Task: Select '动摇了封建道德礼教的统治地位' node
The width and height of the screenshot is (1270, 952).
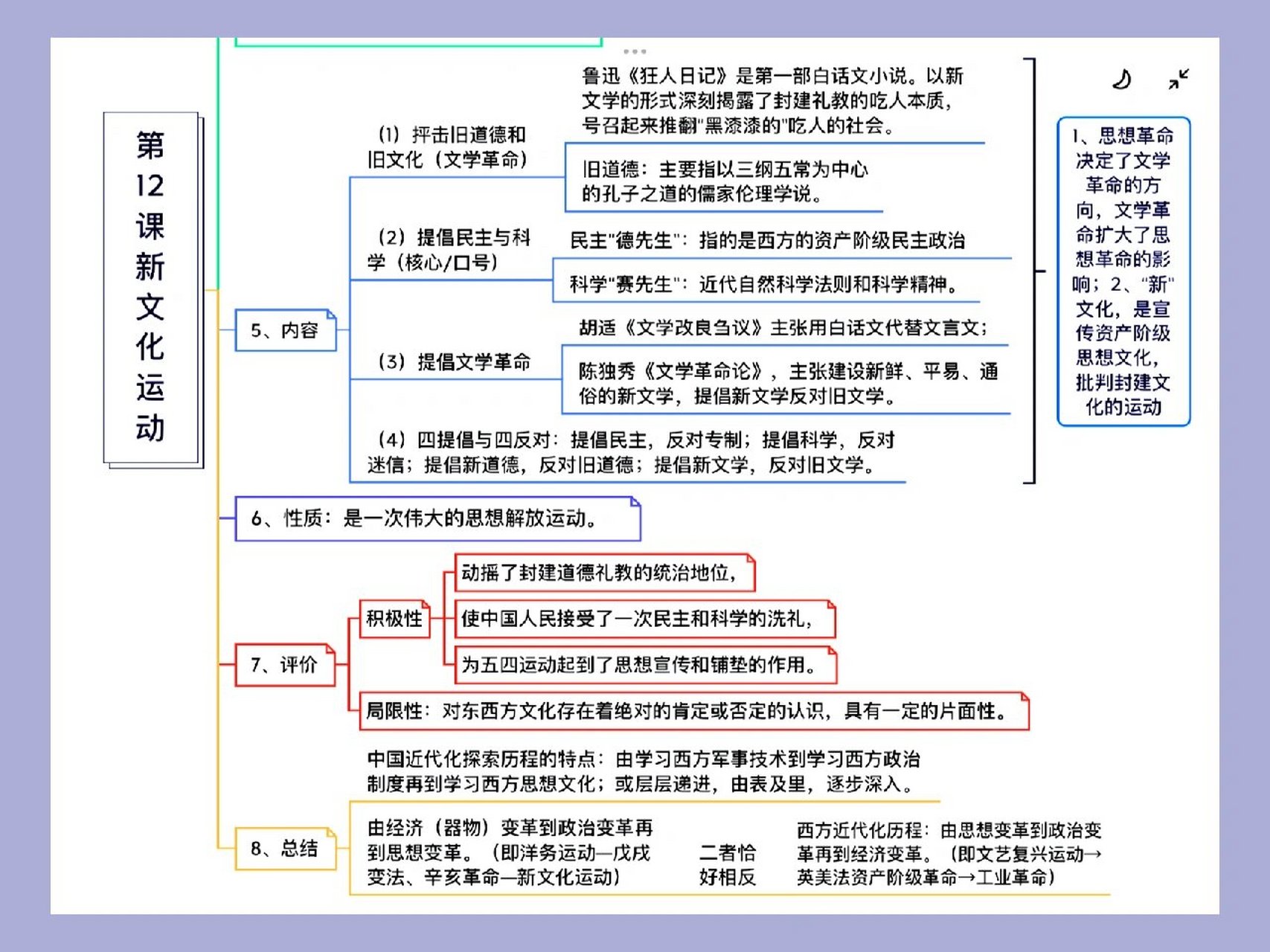Action: coord(604,573)
